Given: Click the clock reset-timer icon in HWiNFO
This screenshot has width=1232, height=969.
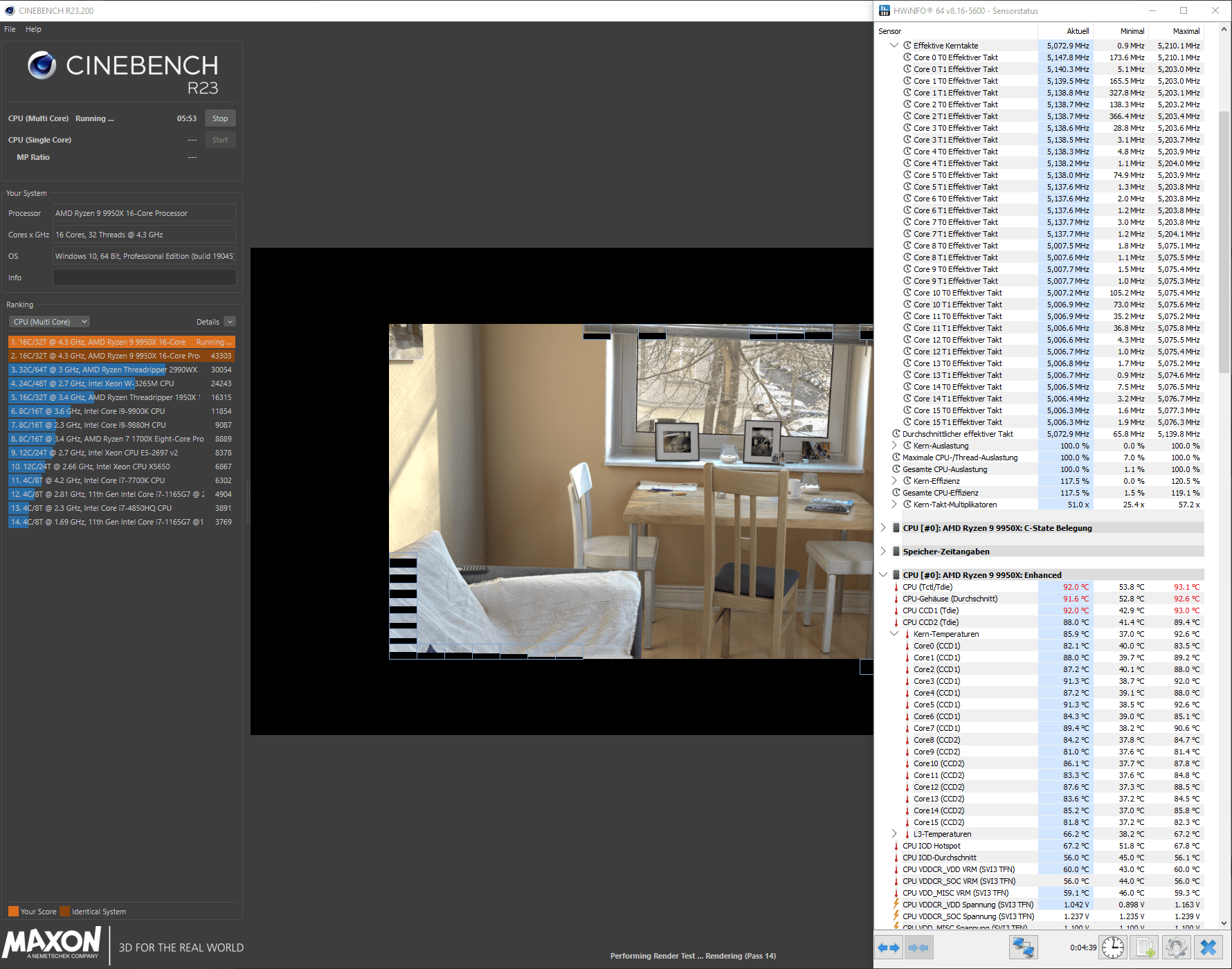Looking at the screenshot, I should tap(1113, 948).
